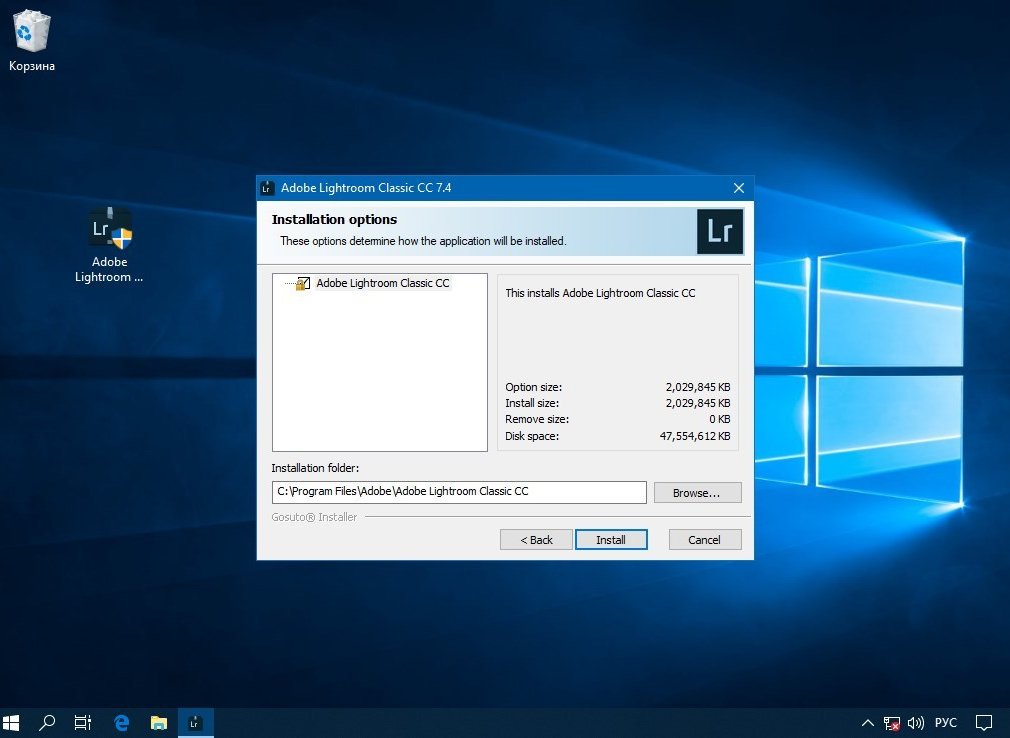Click the installer subtitle about installation options
1010x738 pixels.
(x=423, y=241)
